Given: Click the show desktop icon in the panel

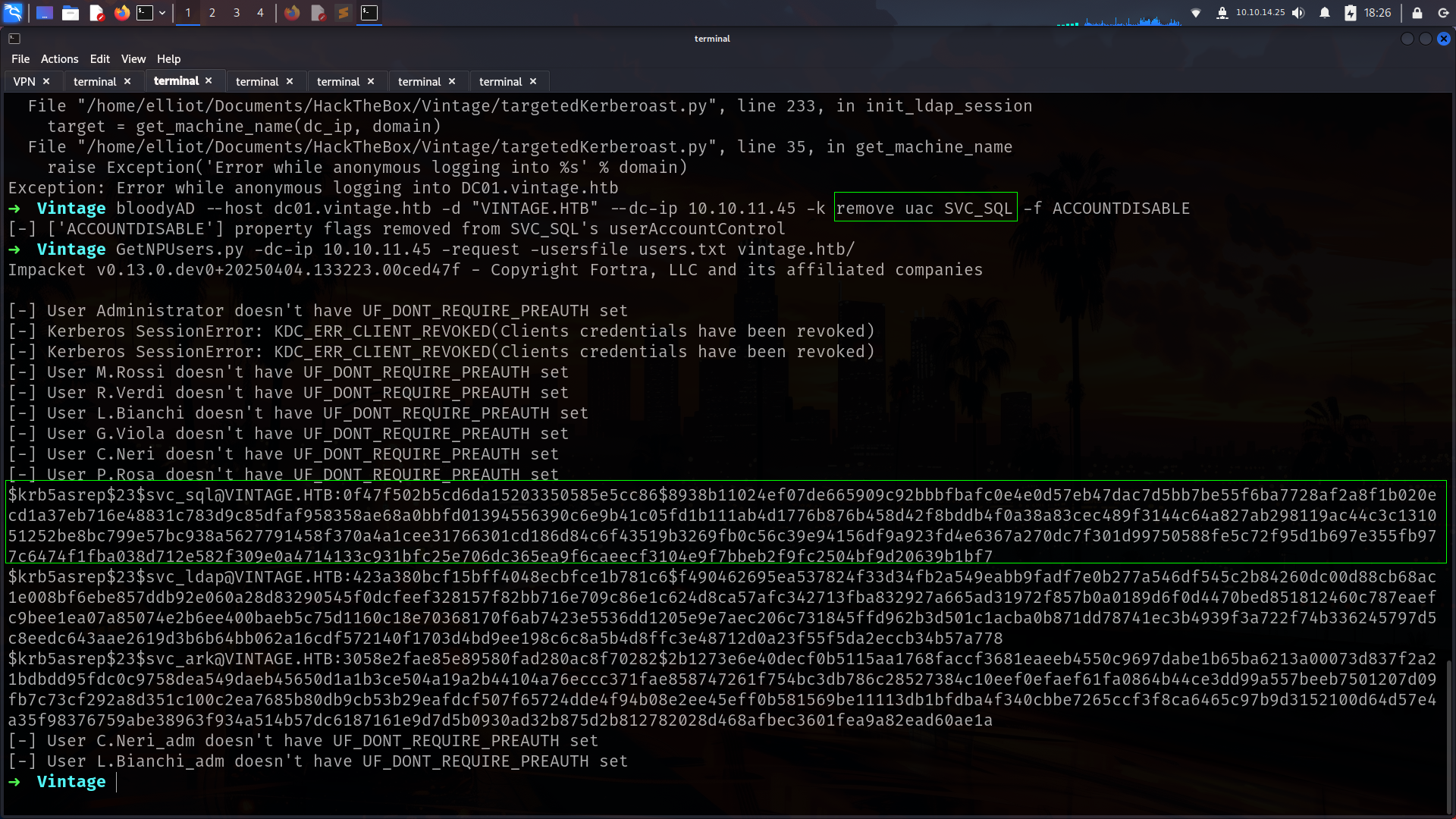Looking at the screenshot, I should [45, 13].
